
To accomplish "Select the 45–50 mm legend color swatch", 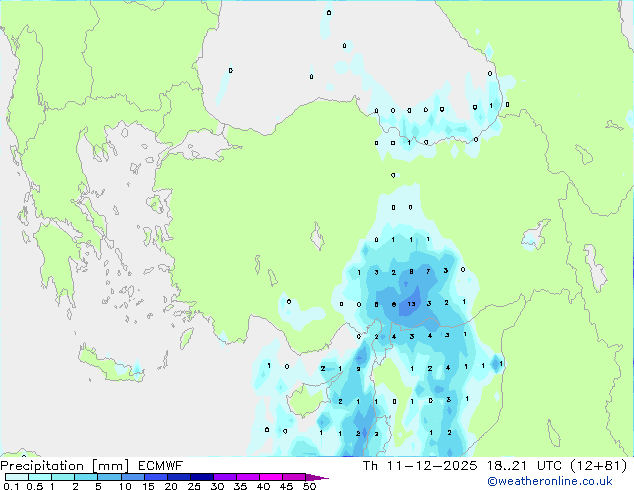I will click(294, 477).
